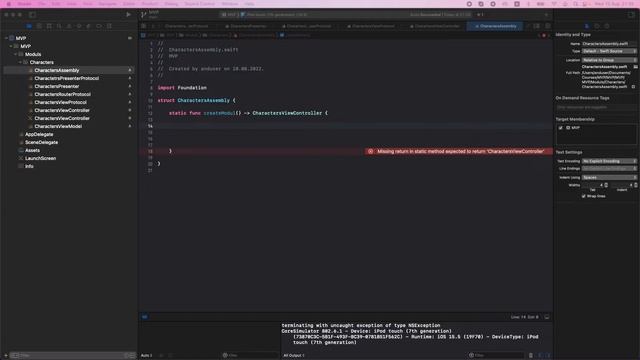
Task: Click the folder icon next to location file
Action: pos(636,67)
